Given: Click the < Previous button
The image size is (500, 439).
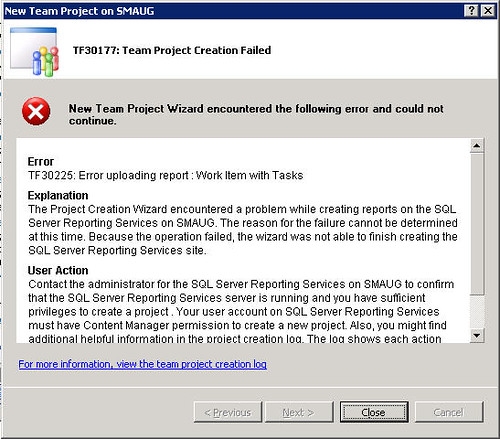Looking at the screenshot, I should (x=228, y=412).
